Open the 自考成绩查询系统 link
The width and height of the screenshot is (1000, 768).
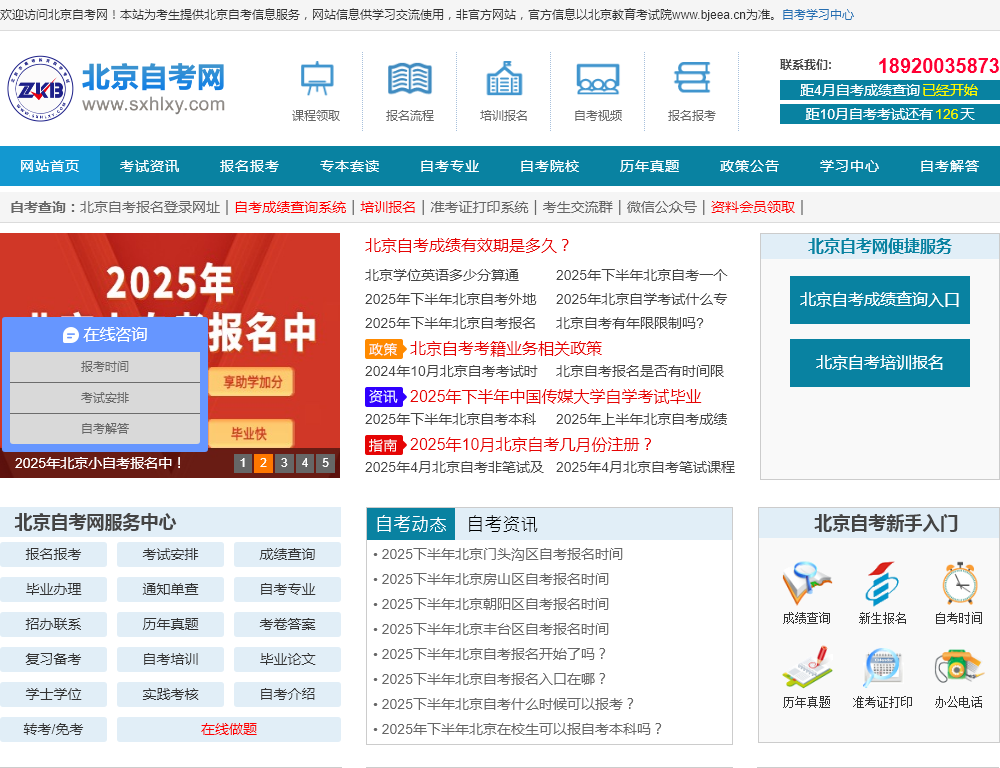click(290, 207)
